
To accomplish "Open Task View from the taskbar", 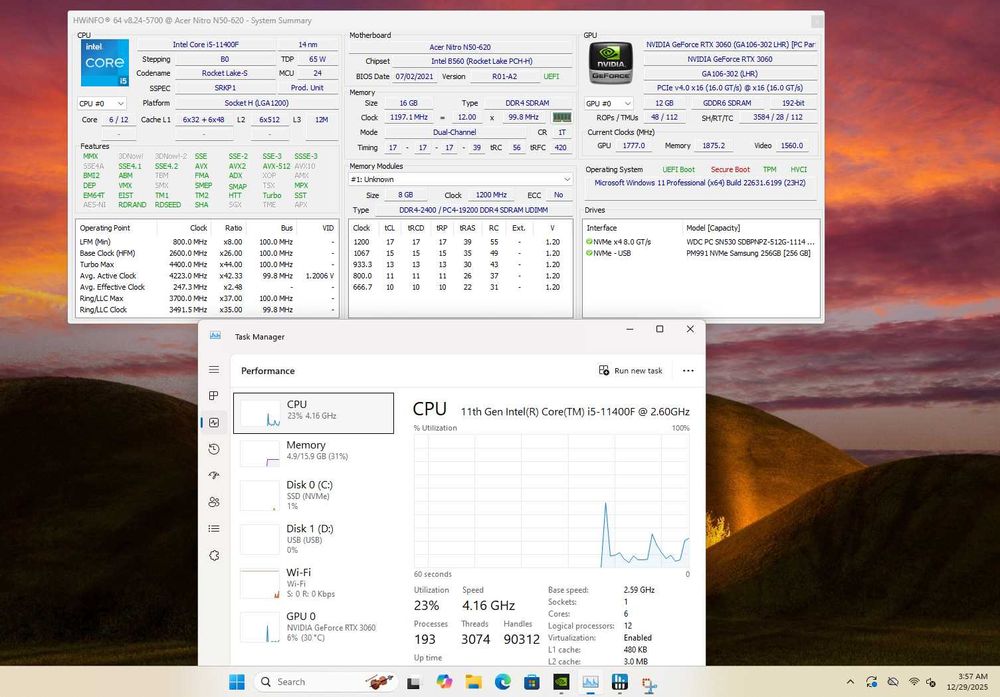I will [x=413, y=682].
